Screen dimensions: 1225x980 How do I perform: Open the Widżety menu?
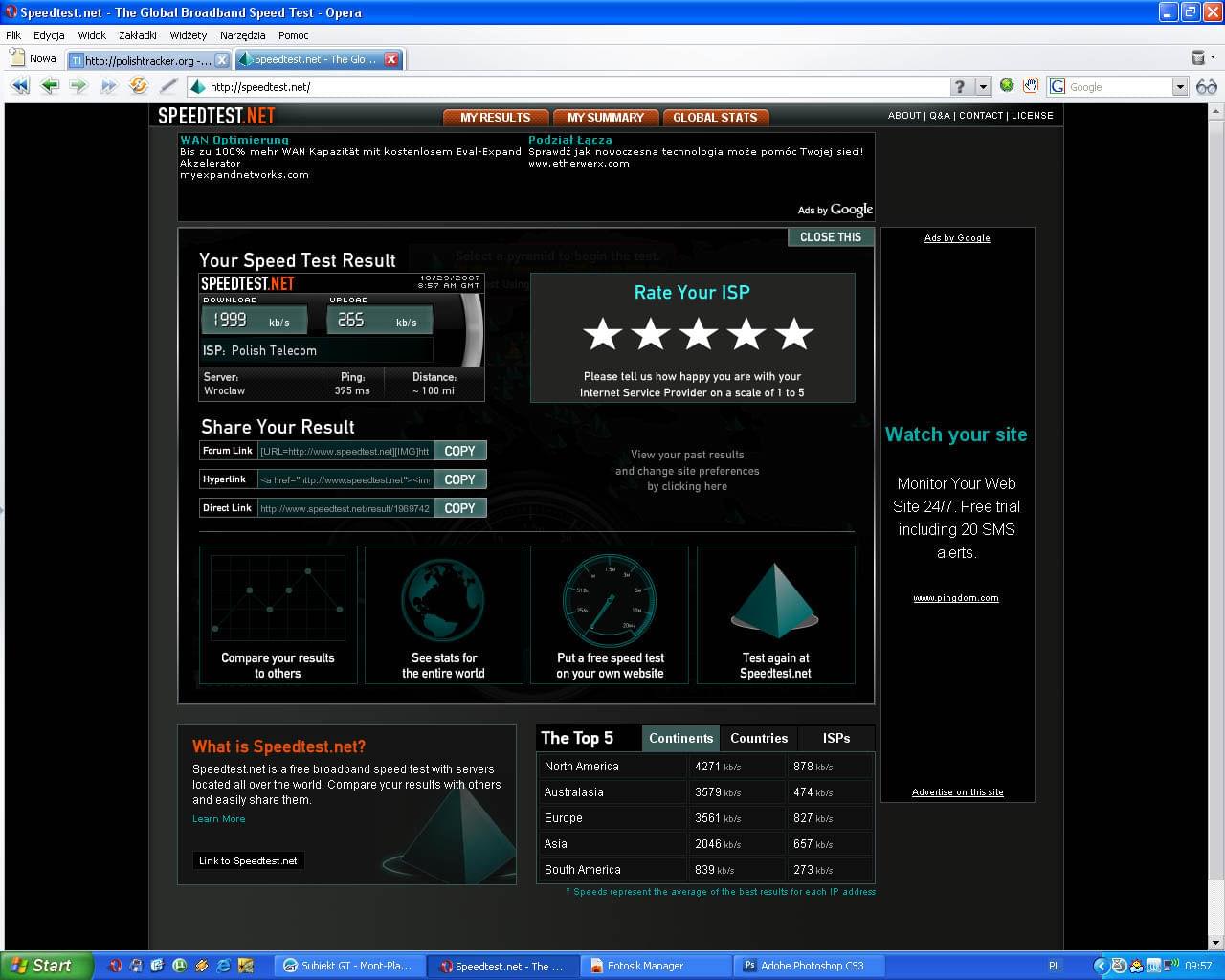pos(189,35)
